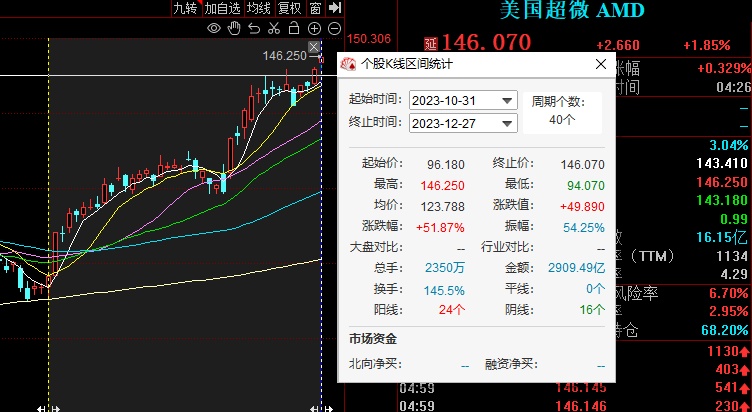752x412 pixels.
Task: Click the 市场资金 section heading
Action: tap(373, 340)
